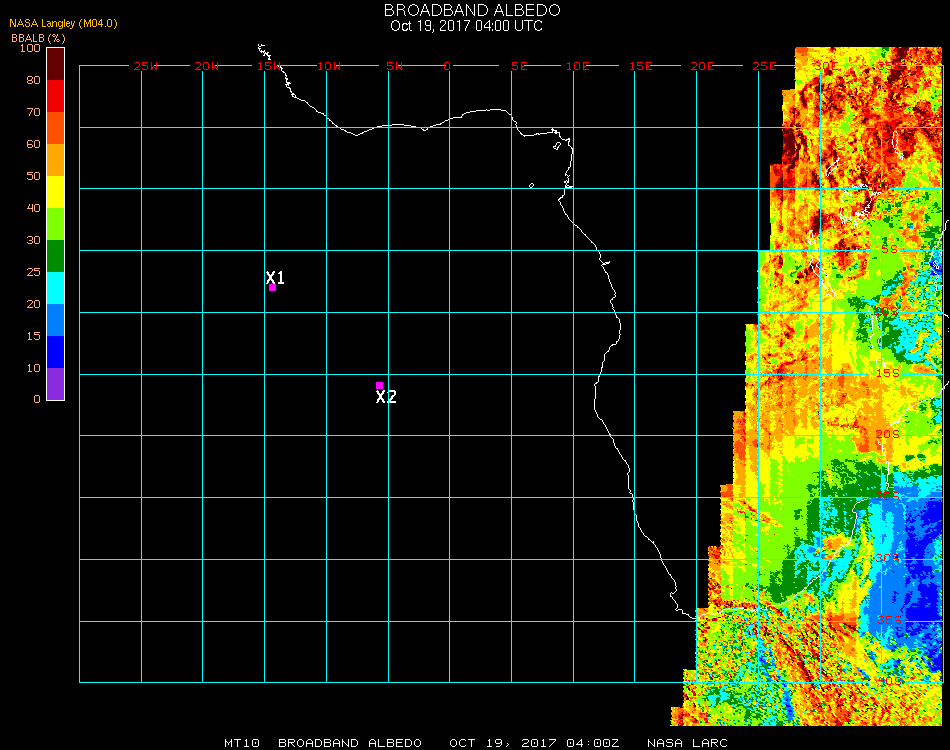The image size is (950, 750).
Task: Click the 15S latitude label
Action: (x=888, y=373)
